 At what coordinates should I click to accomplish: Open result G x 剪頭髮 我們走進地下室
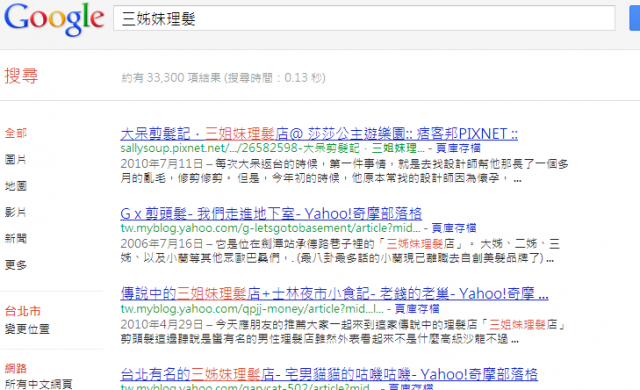[271, 214]
